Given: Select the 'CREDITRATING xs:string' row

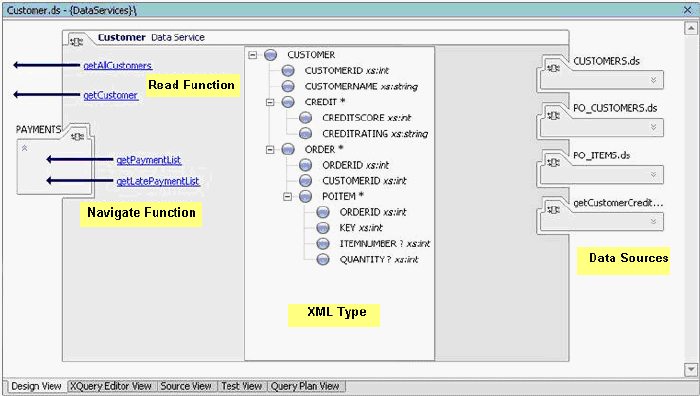Looking at the screenshot, I should 375,134.
